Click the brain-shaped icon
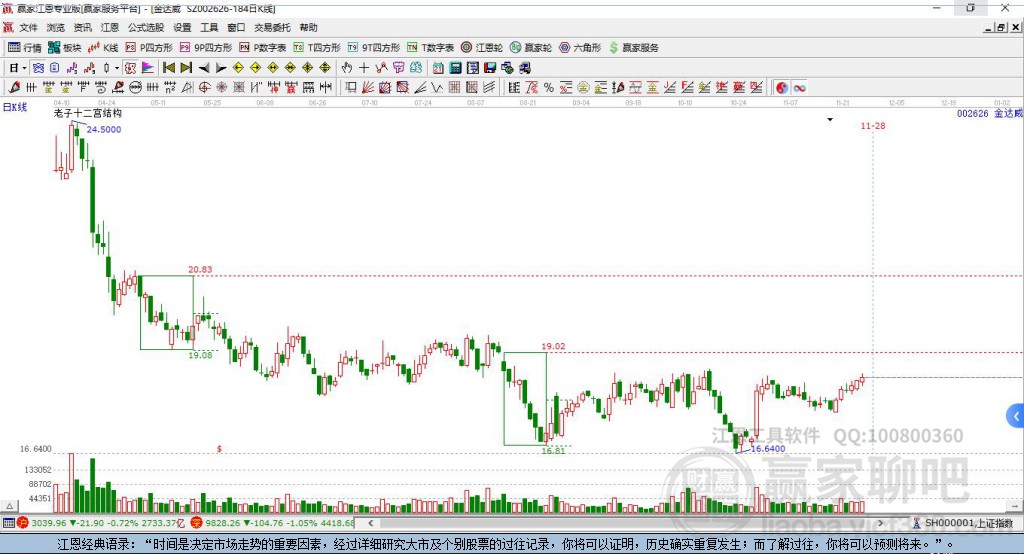Viewport: 1024px width, 554px height. tap(416, 68)
